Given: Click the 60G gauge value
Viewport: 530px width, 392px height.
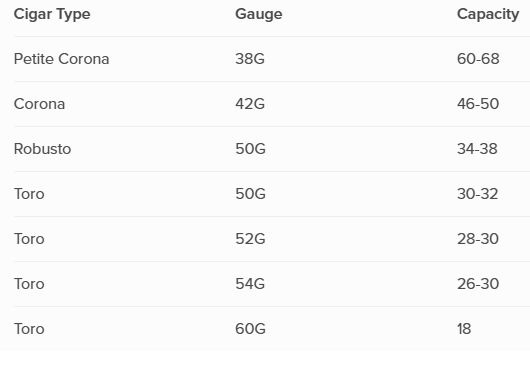Looking at the screenshot, I should point(250,329).
